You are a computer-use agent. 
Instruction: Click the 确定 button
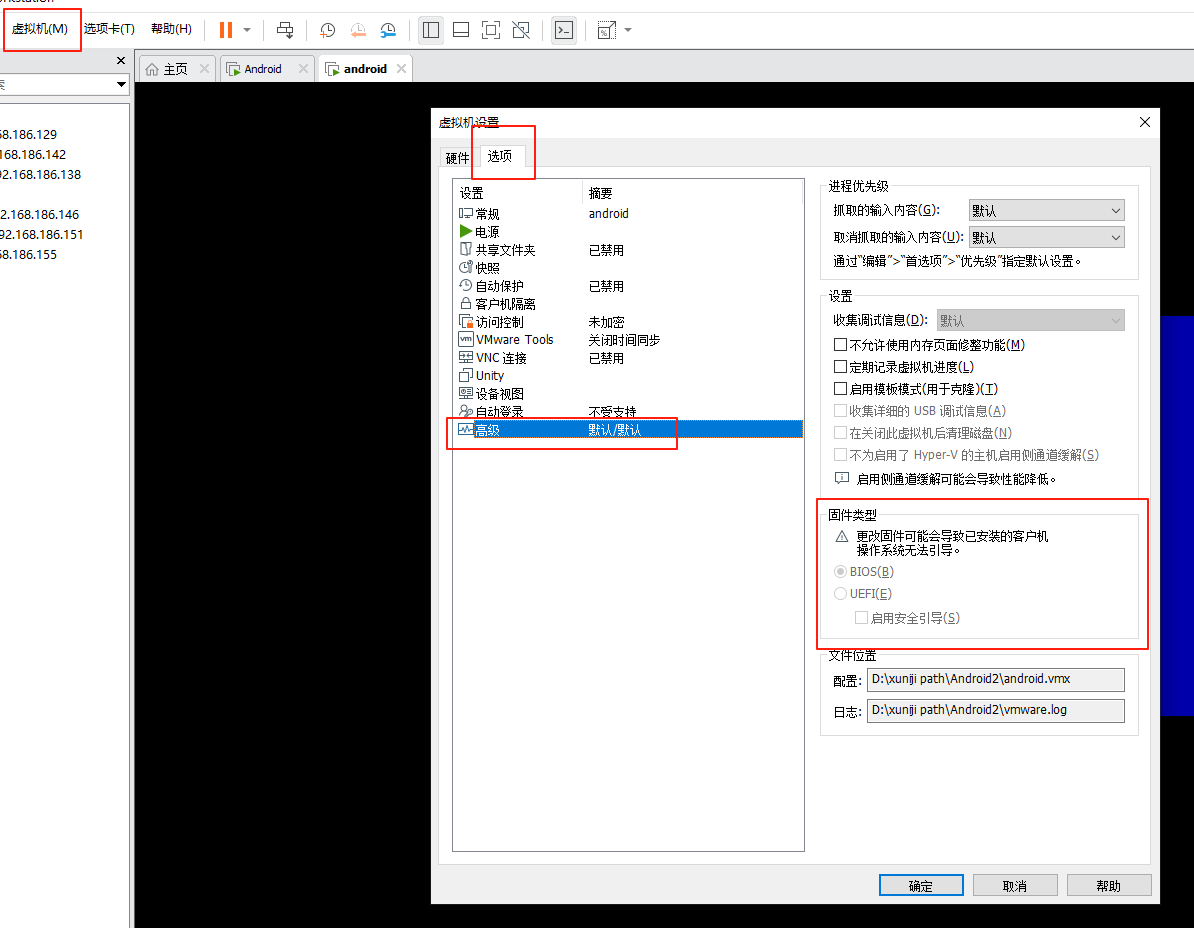[921, 885]
